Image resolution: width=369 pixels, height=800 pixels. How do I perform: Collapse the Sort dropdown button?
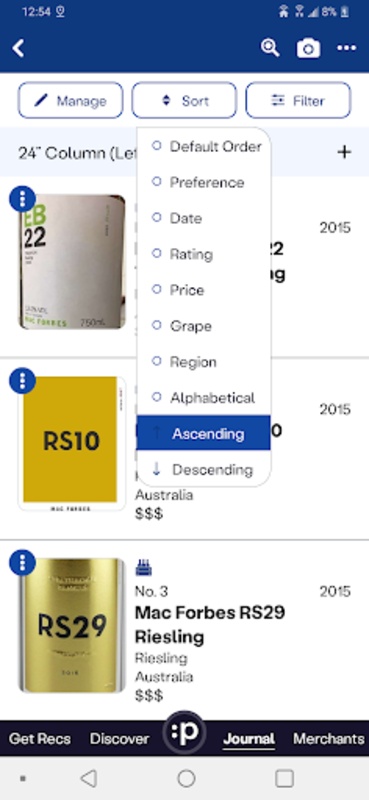(184, 101)
